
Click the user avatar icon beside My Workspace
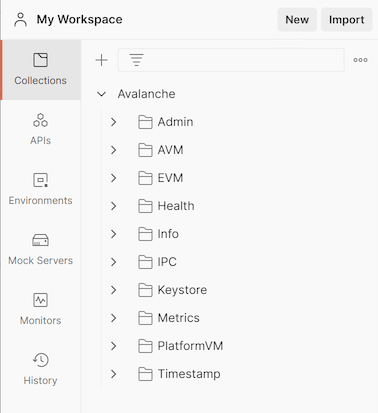pos(21,20)
